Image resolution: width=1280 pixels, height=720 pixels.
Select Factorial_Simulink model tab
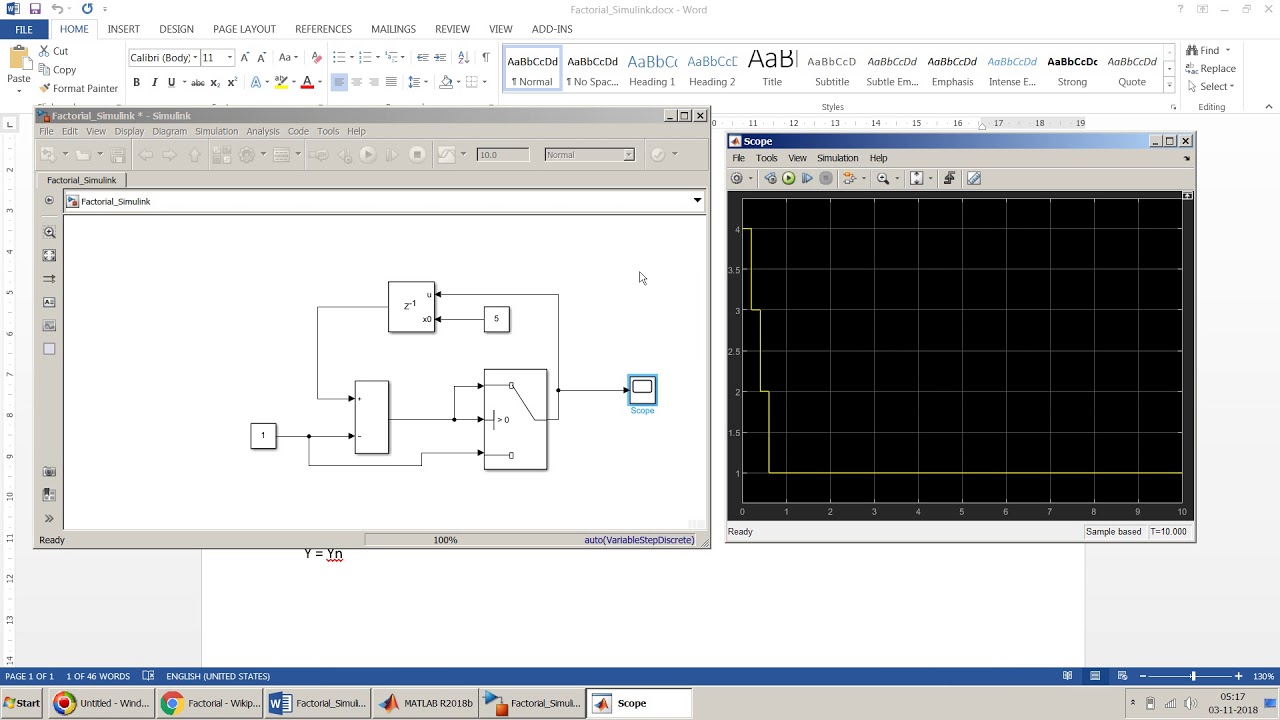[x=81, y=180]
